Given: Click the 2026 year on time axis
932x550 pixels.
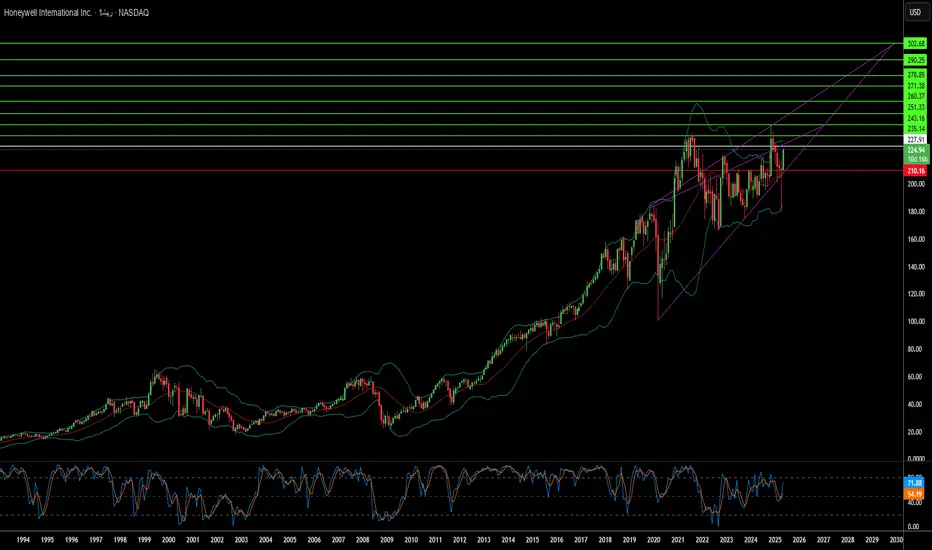Looking at the screenshot, I should pyautogui.click(x=799, y=540).
